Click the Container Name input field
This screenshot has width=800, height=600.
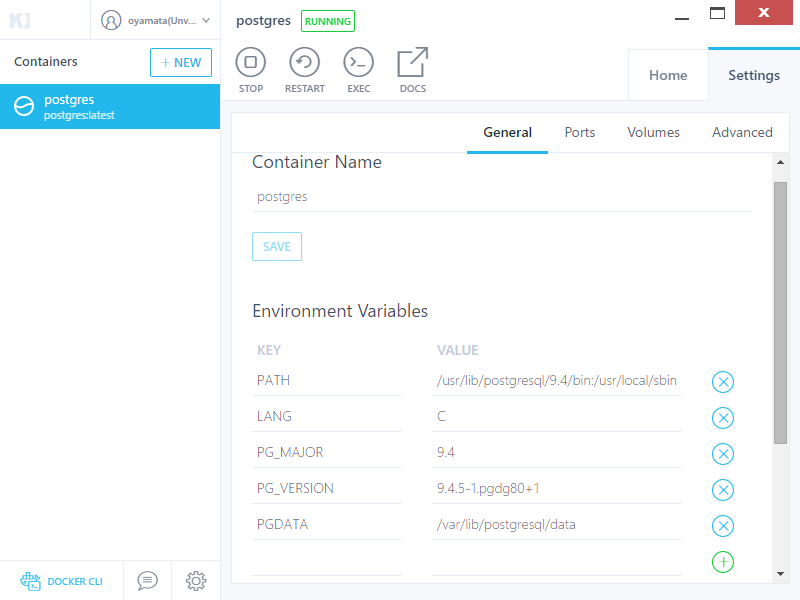point(502,197)
